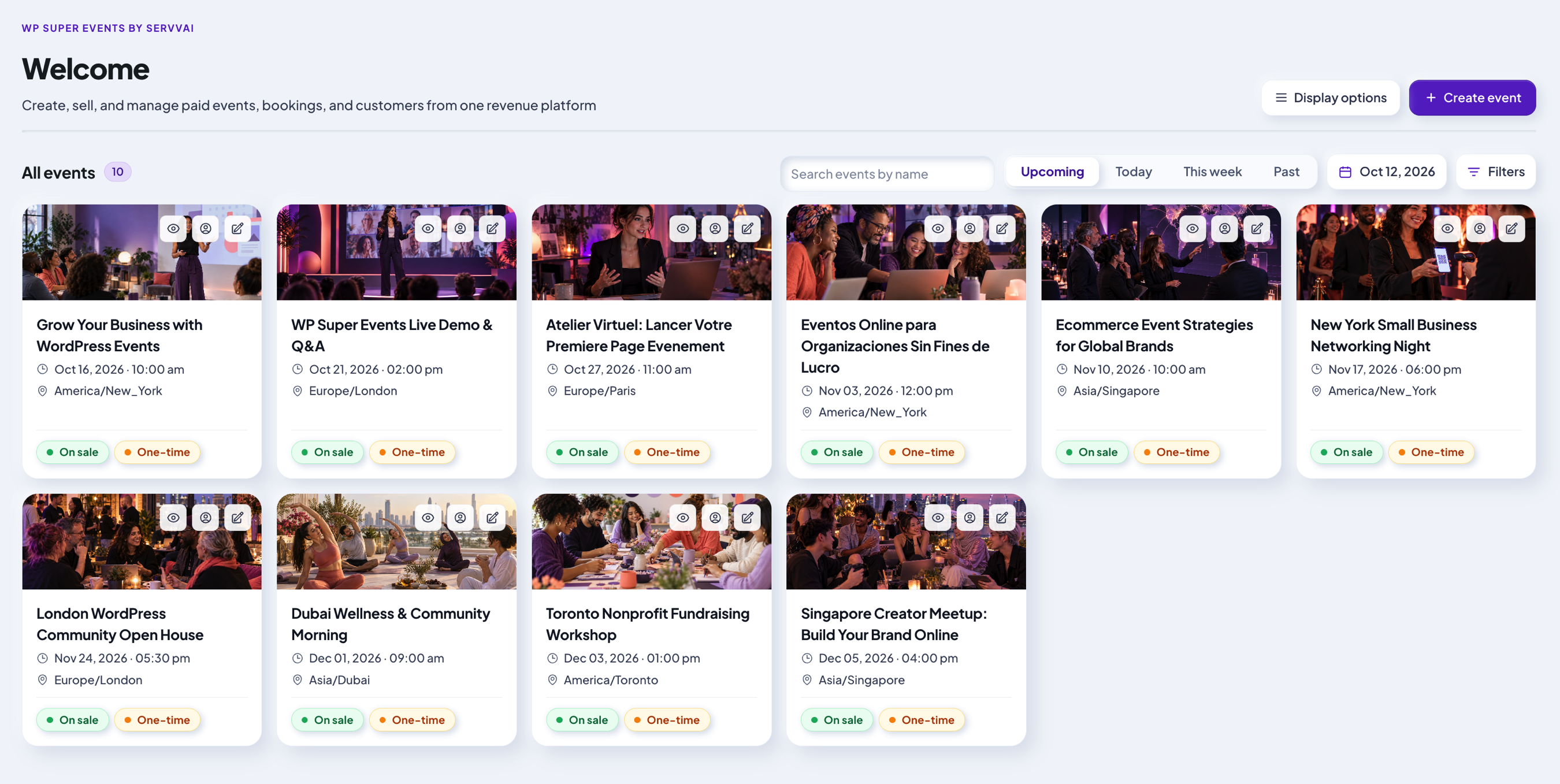This screenshot has width=1560, height=784.
Task: Open the Display options menu
Action: click(x=1331, y=98)
